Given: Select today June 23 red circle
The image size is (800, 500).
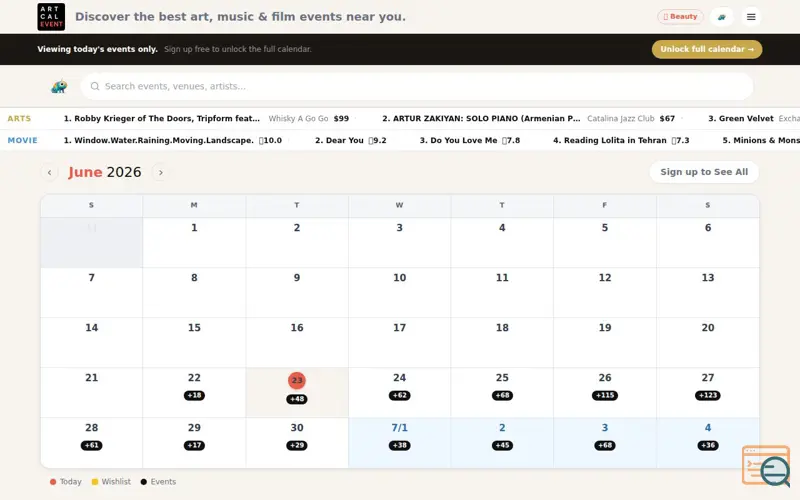Looking at the screenshot, I should [x=297, y=380].
